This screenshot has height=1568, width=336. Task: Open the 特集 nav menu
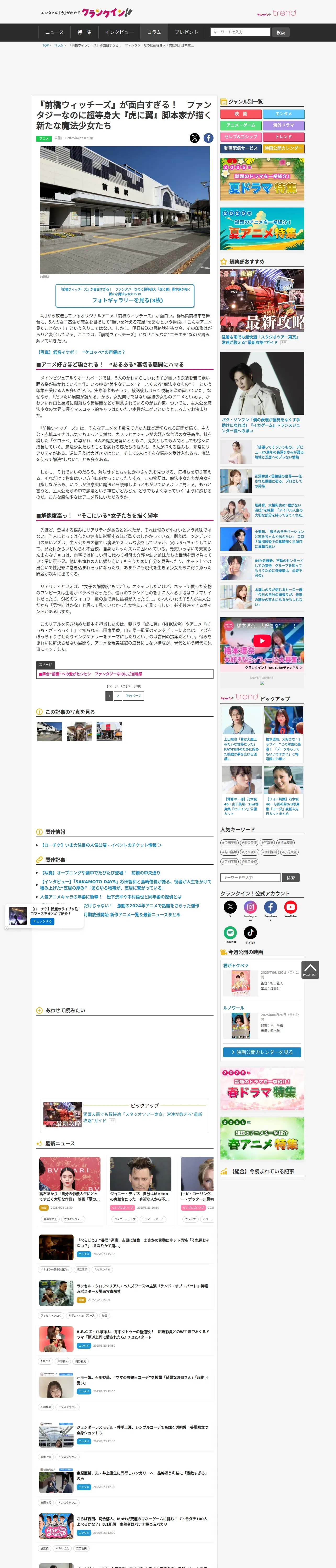click(x=84, y=32)
